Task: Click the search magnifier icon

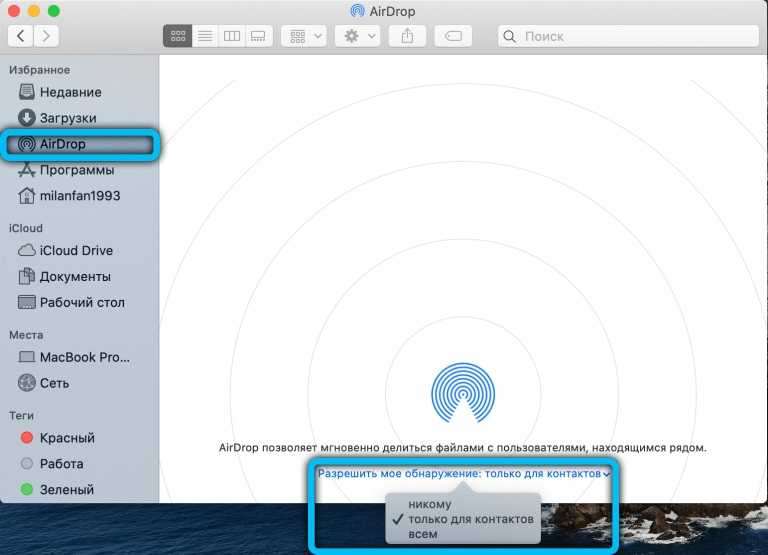Action: (509, 36)
